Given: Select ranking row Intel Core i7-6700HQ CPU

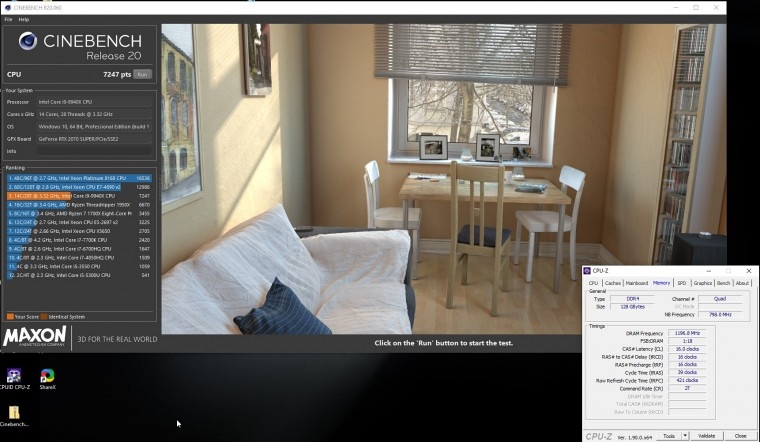Looking at the screenshot, I should point(79,249).
